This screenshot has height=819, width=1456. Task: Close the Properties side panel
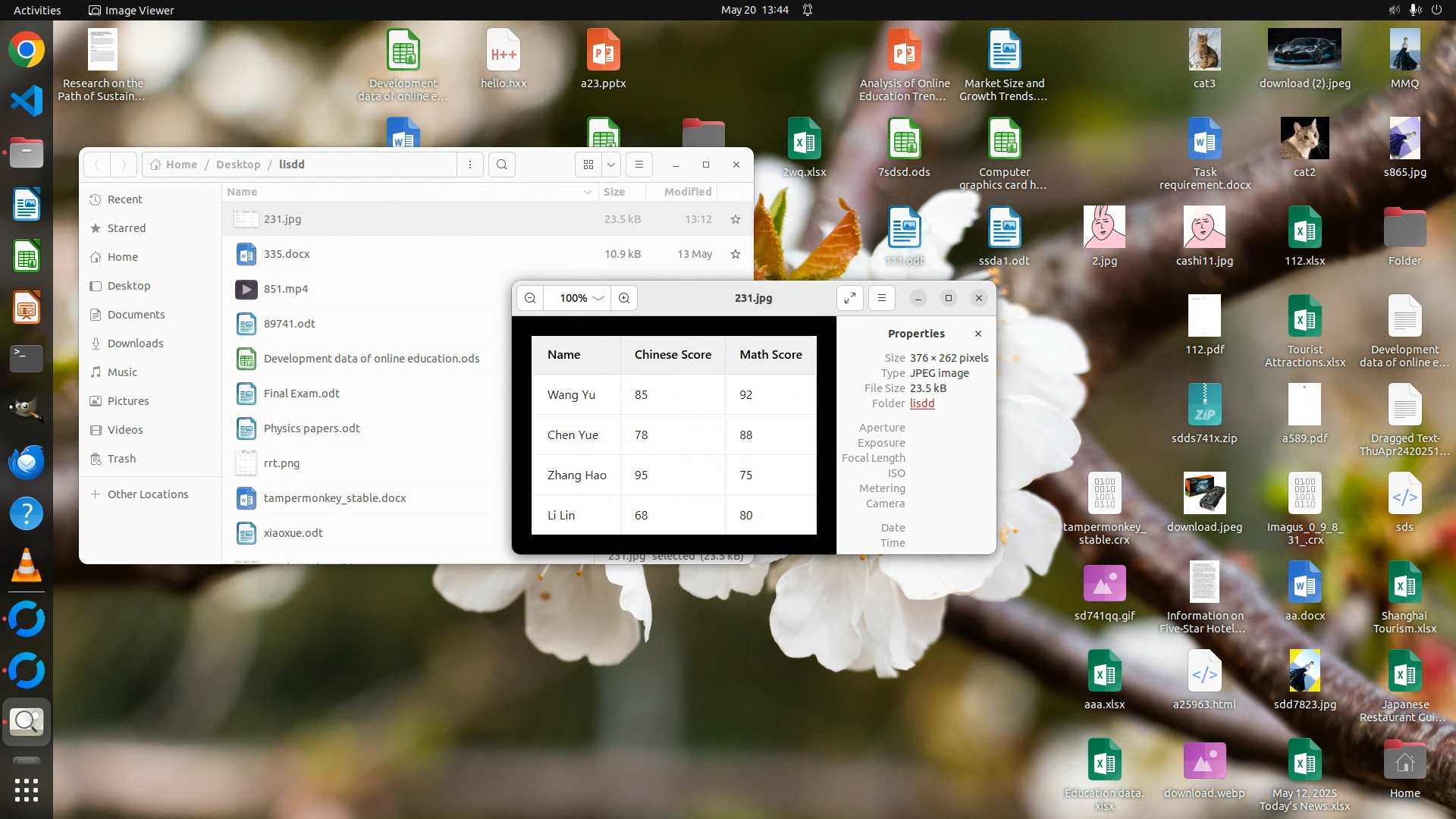pyautogui.click(x=978, y=334)
